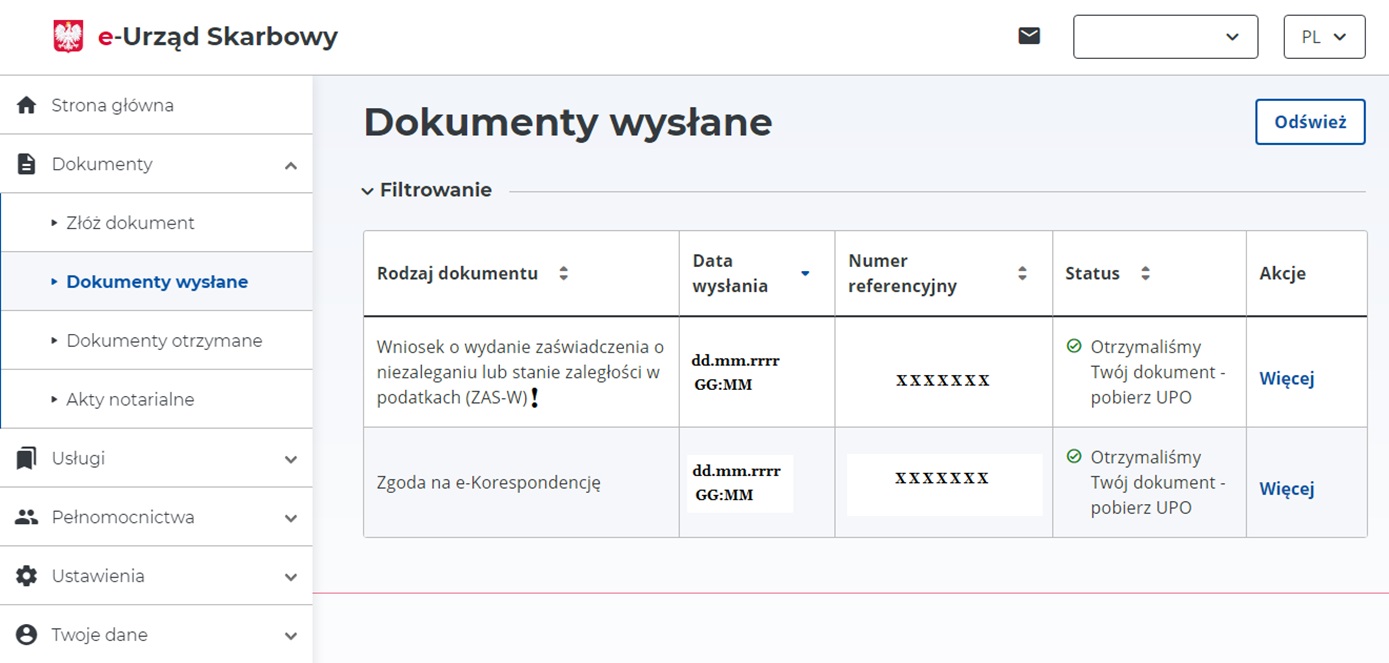
Task: Collapse the Filtrowanie section
Action: (x=368, y=190)
